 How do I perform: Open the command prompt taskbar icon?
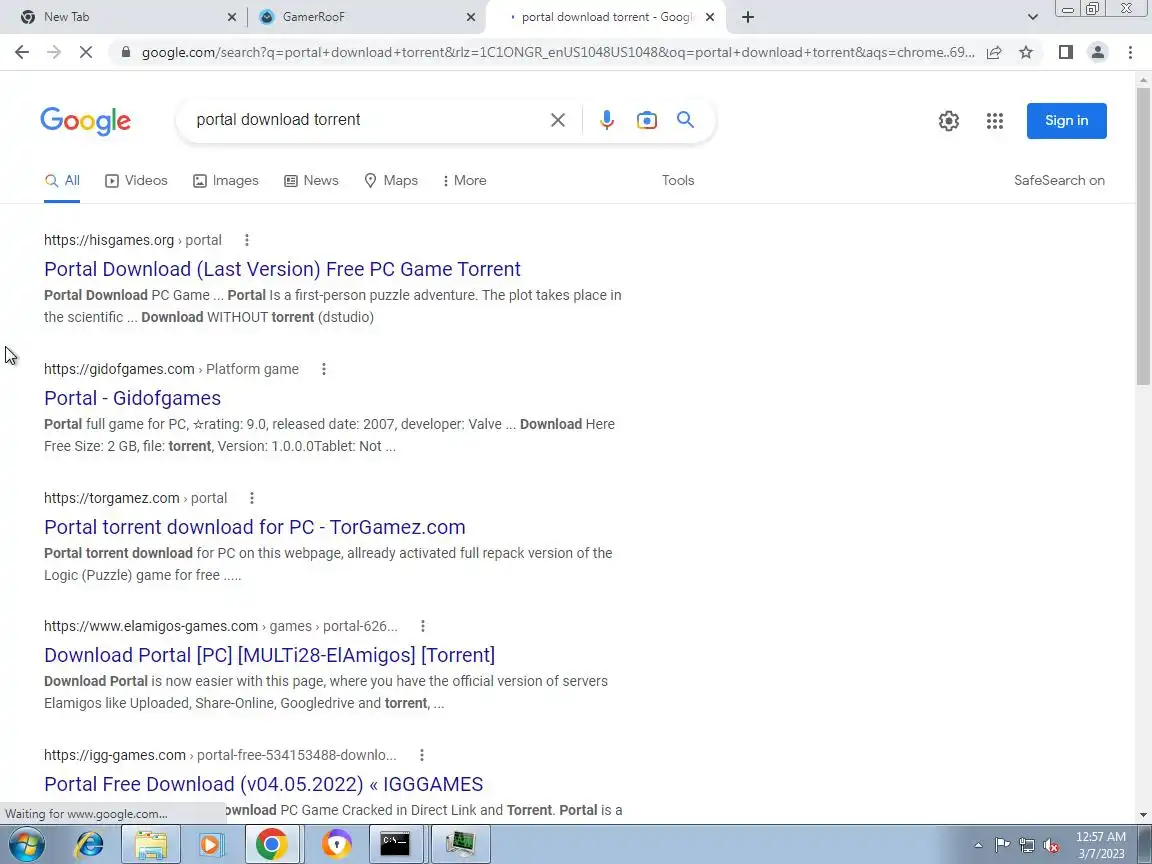point(395,845)
